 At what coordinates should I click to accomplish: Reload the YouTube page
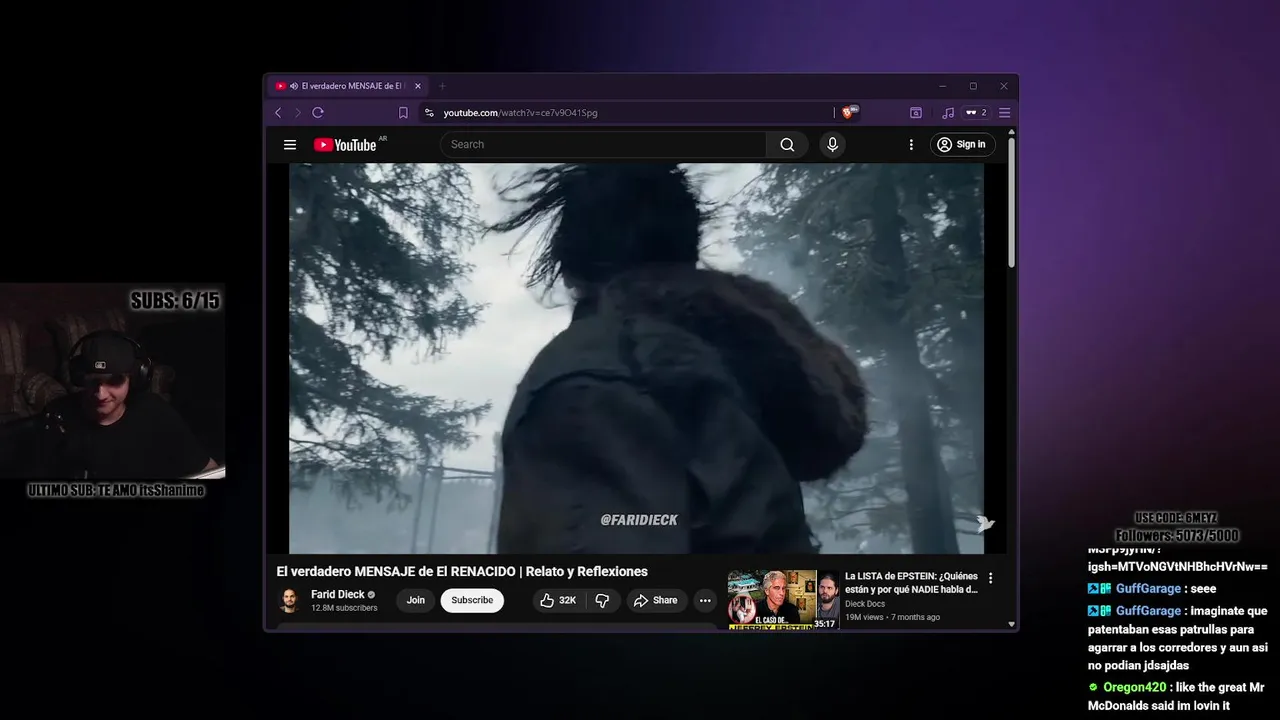pos(318,113)
